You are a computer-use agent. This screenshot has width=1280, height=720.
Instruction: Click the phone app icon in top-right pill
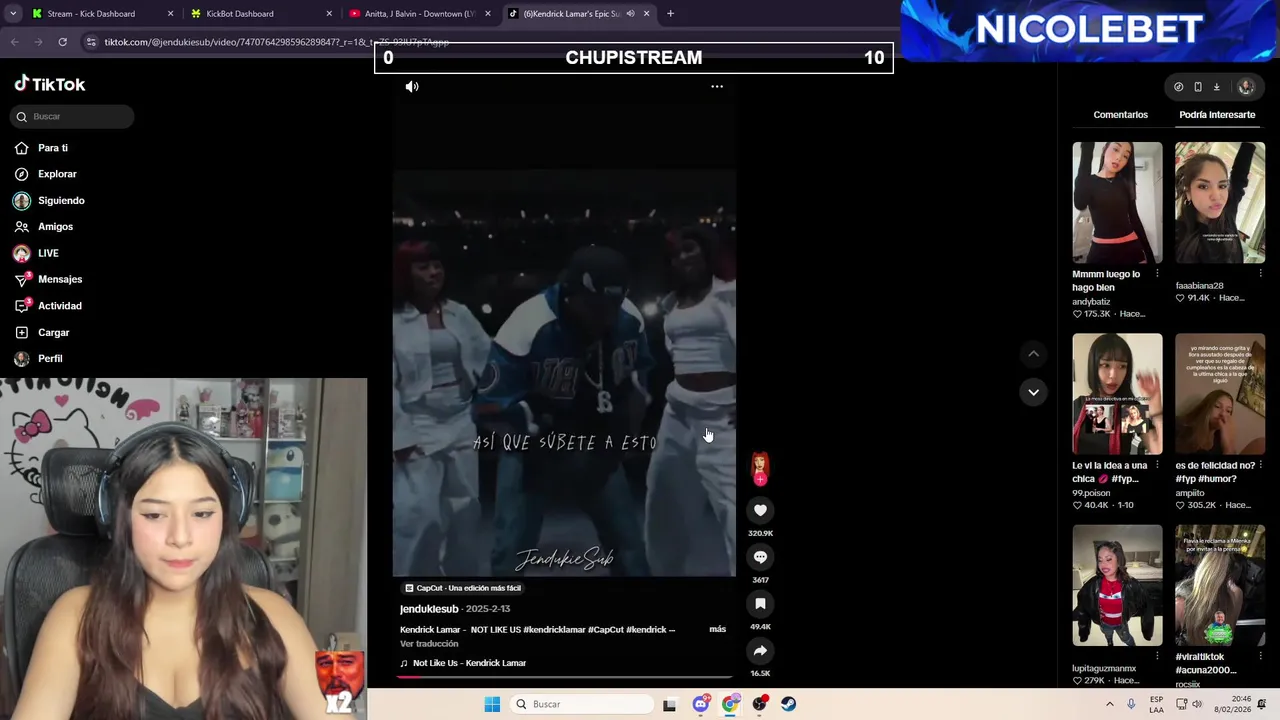[1197, 87]
